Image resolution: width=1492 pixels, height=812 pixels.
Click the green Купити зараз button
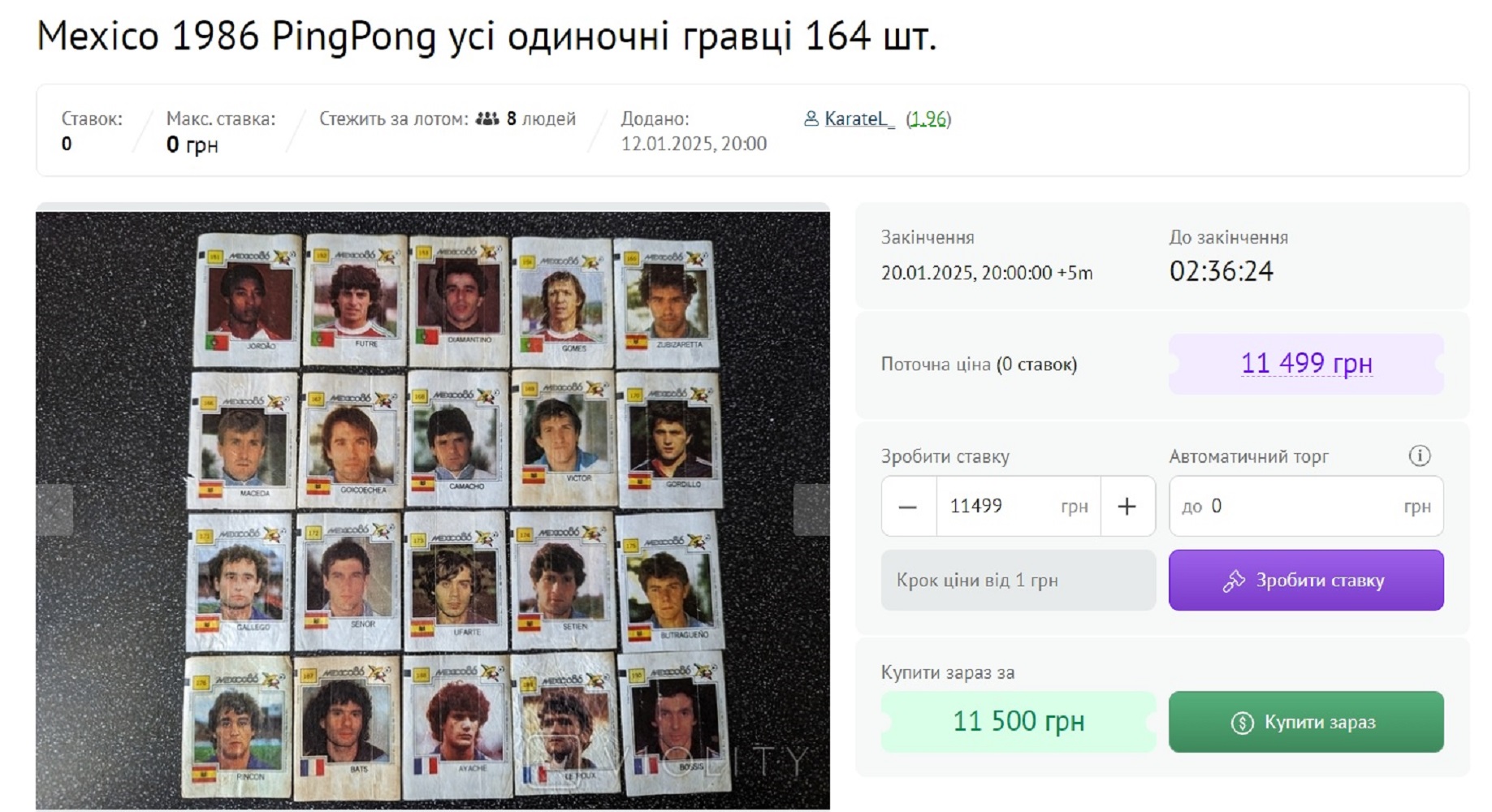click(1306, 722)
